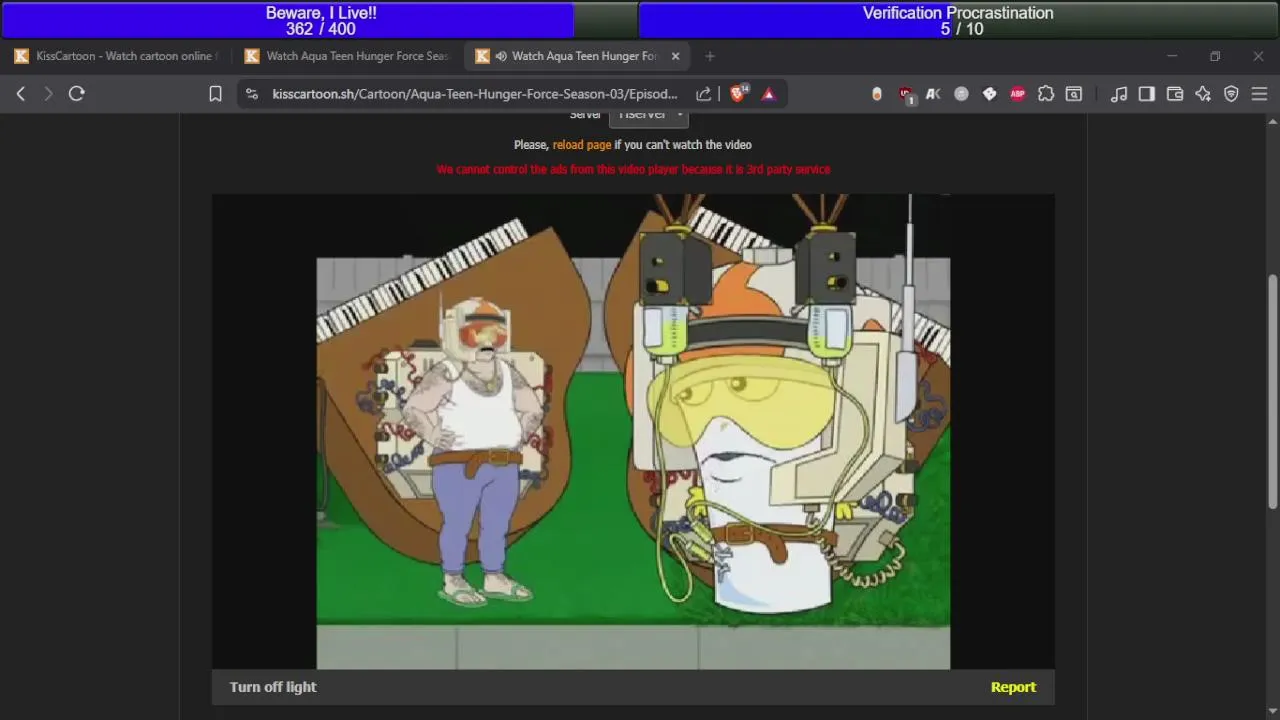Toggle the browser sidebar panel icon
The height and width of the screenshot is (720, 1280).
[1147, 94]
